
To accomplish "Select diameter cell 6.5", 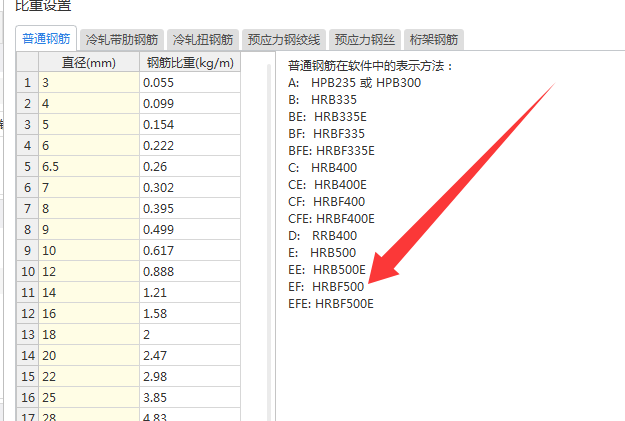I will point(89,167).
